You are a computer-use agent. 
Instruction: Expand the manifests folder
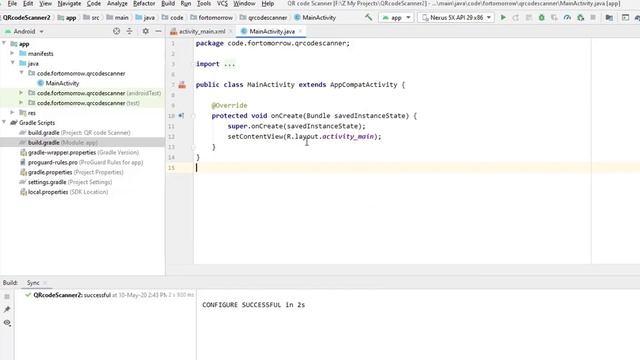pyautogui.click(x=13, y=53)
